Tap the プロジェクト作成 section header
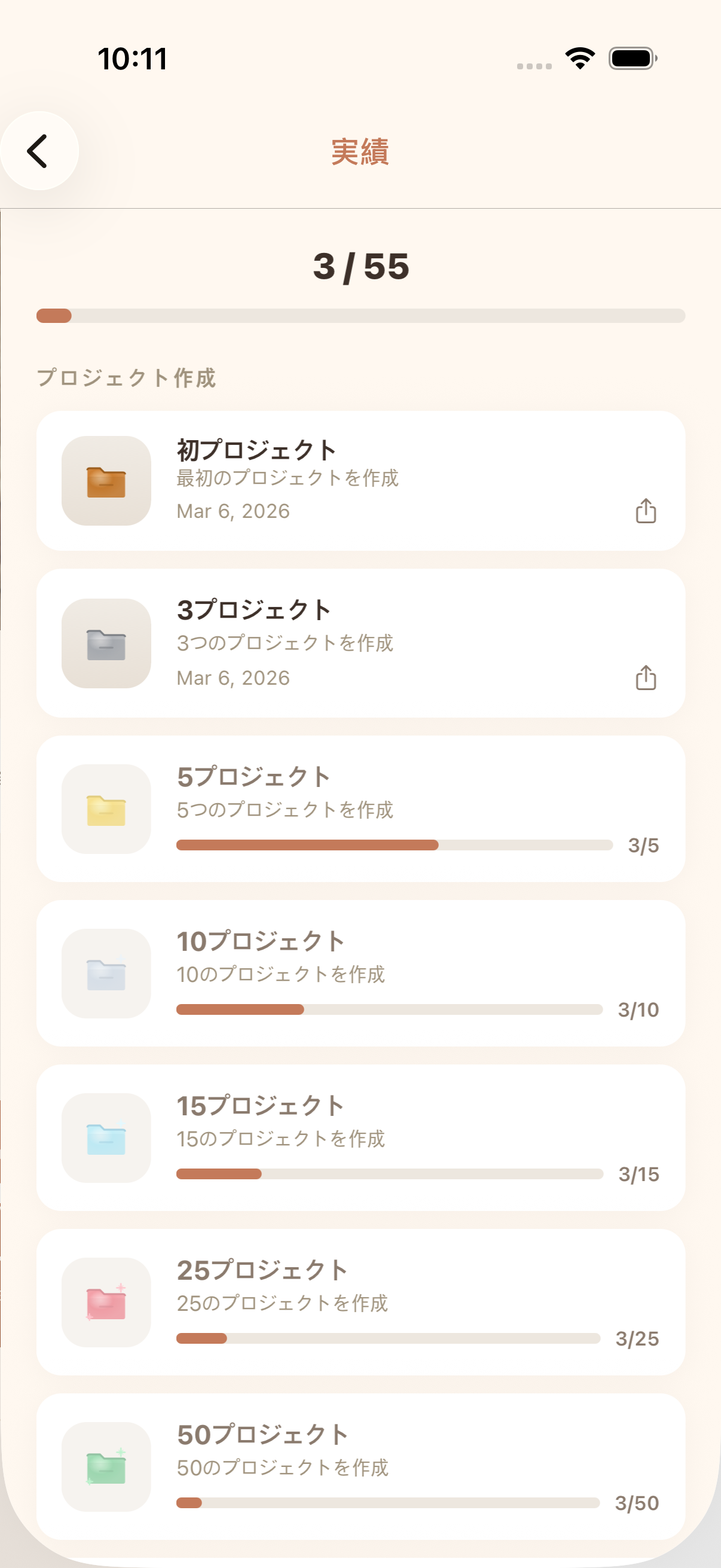The width and height of the screenshot is (721, 1568). [x=127, y=377]
